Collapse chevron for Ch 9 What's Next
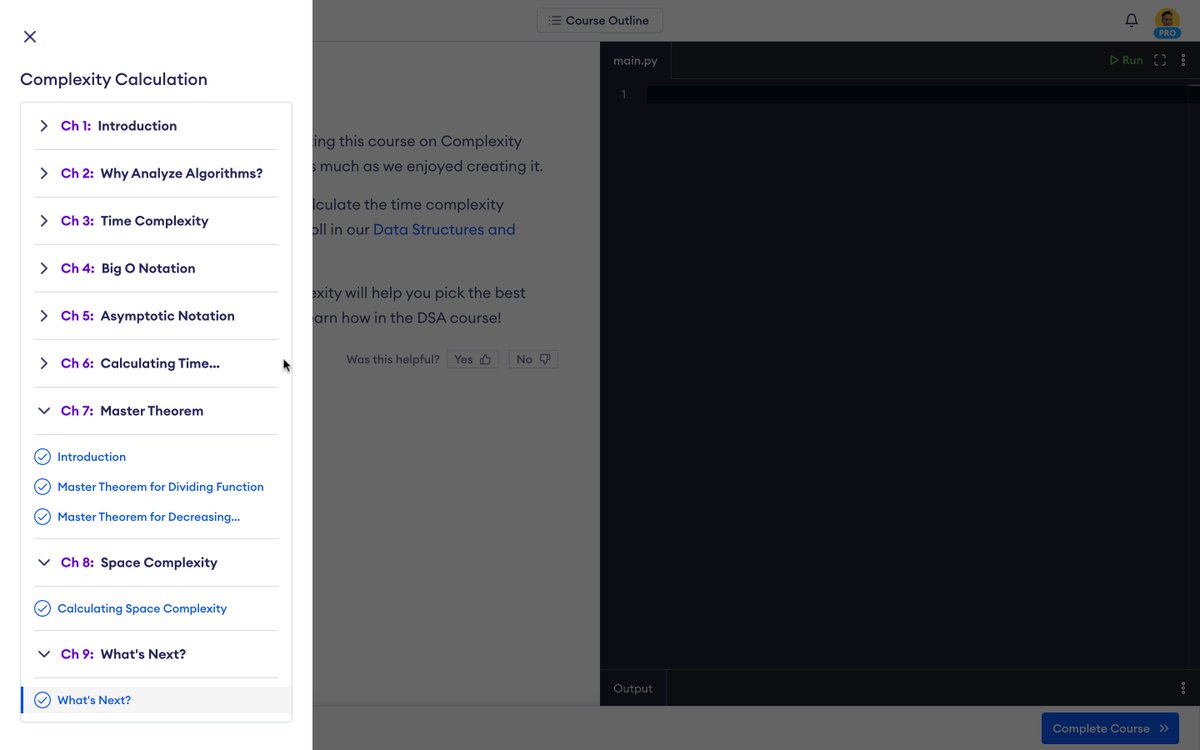Viewport: 1200px width, 750px height. 44,654
